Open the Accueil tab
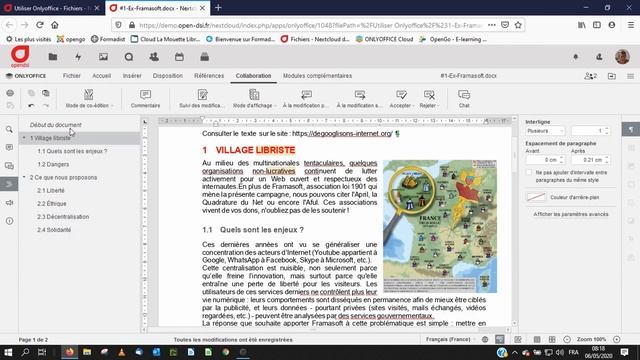This screenshot has width=640, height=360. 102,76
